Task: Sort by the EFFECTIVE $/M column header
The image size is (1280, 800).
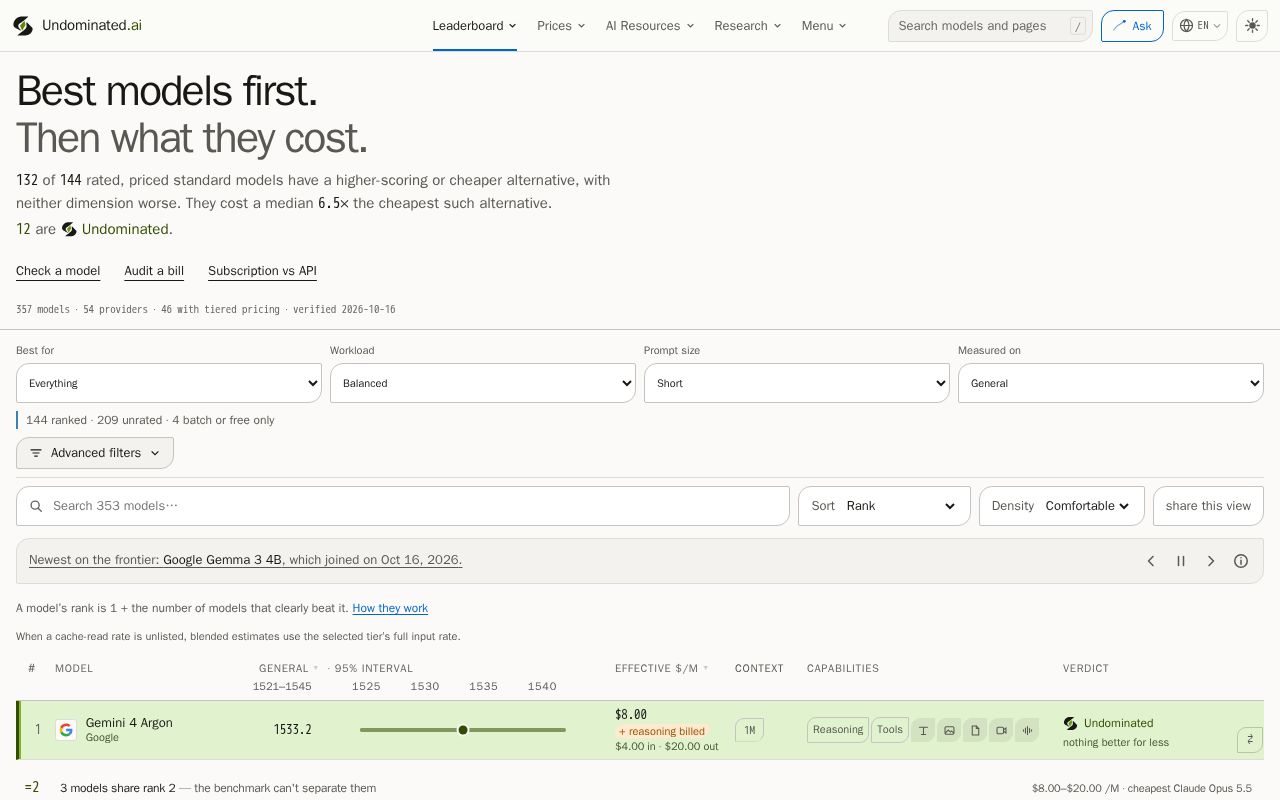Action: 661,668
